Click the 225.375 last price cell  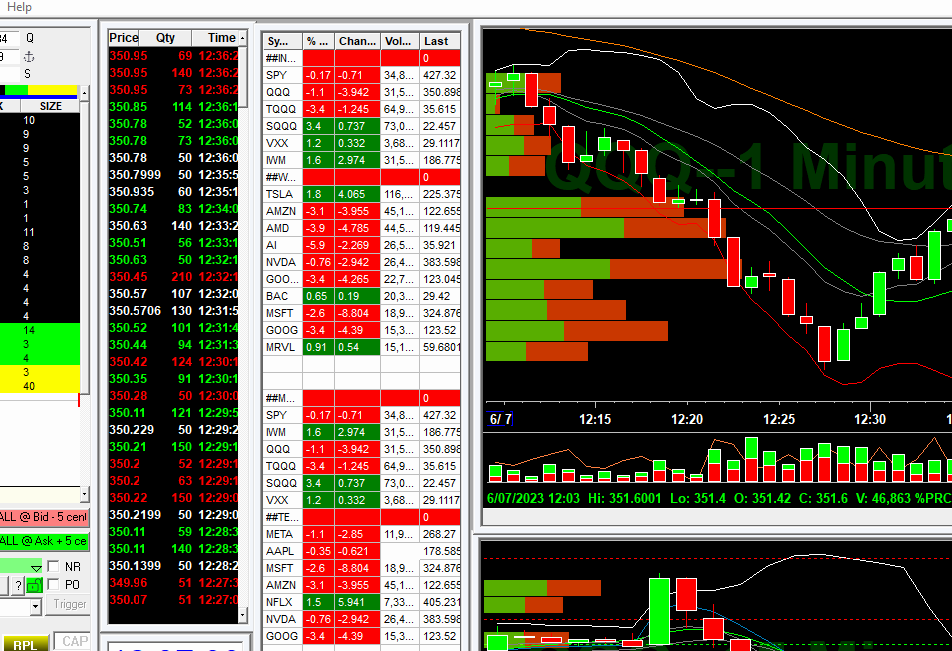click(440, 194)
